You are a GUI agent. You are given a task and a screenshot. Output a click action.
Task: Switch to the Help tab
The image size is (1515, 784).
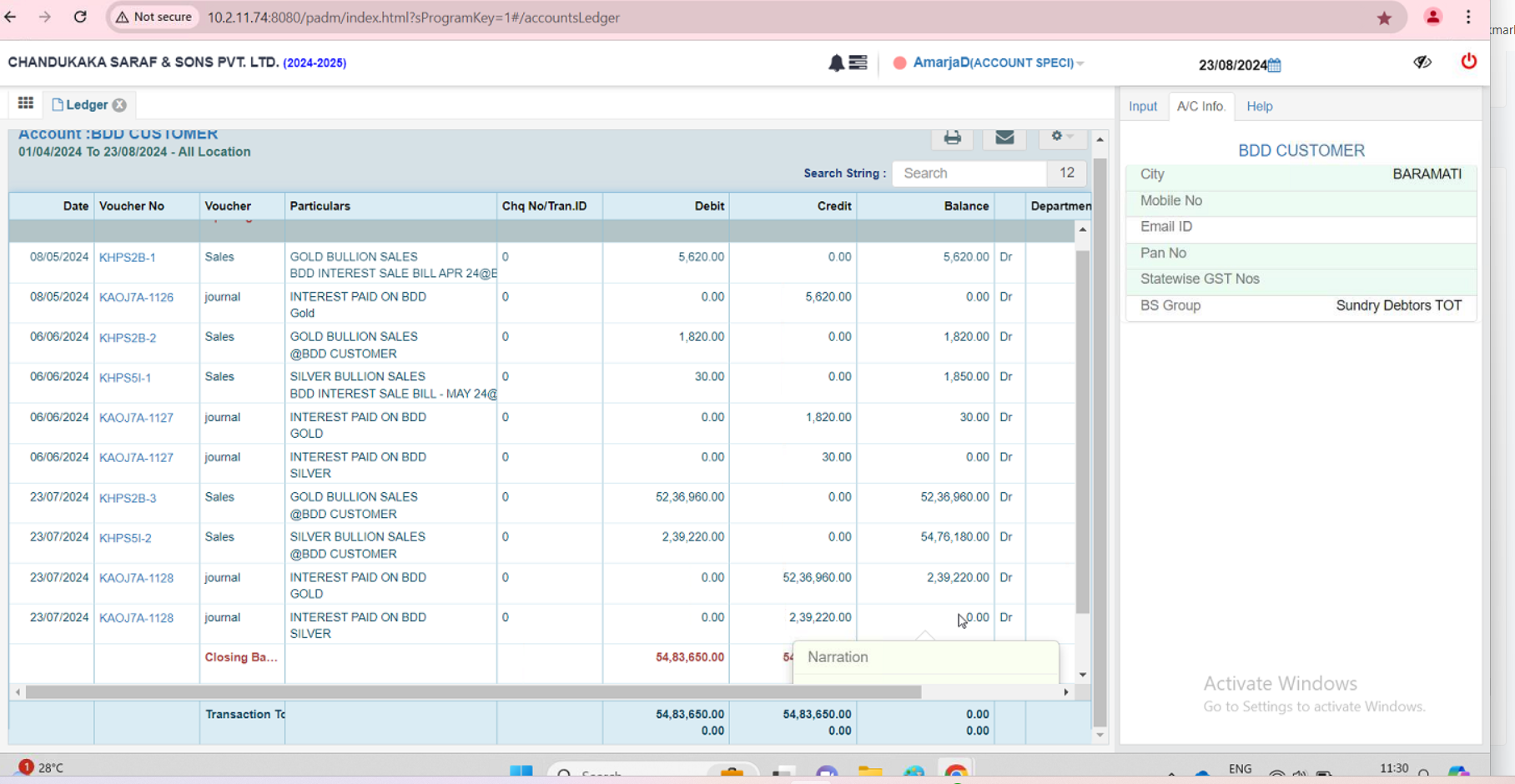[x=1259, y=107]
